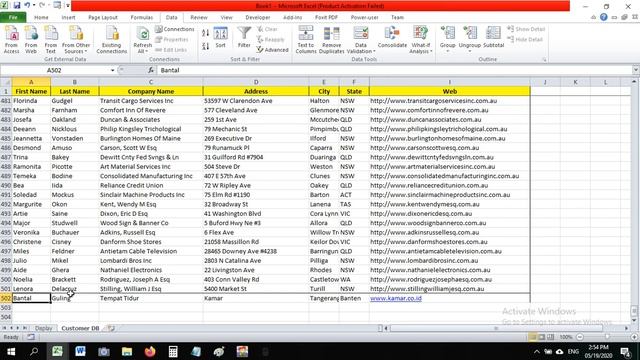The image size is (640, 360).
Task: Import data using From Web
Action: [x=31, y=39]
